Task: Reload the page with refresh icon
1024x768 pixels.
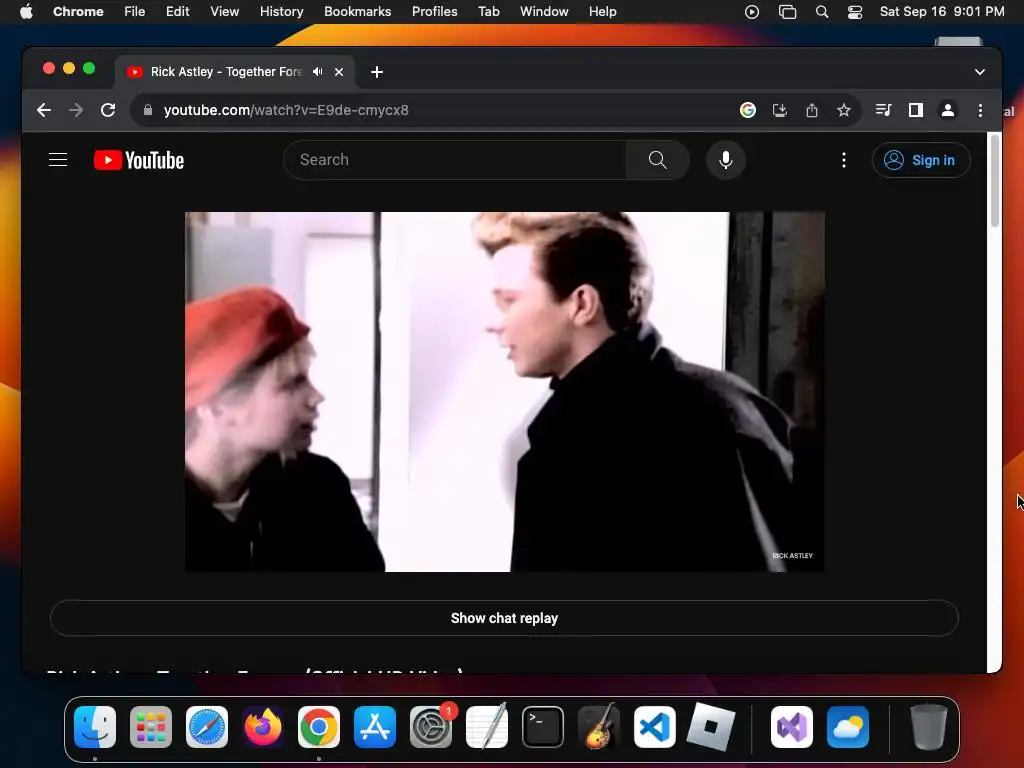Action: click(x=108, y=110)
